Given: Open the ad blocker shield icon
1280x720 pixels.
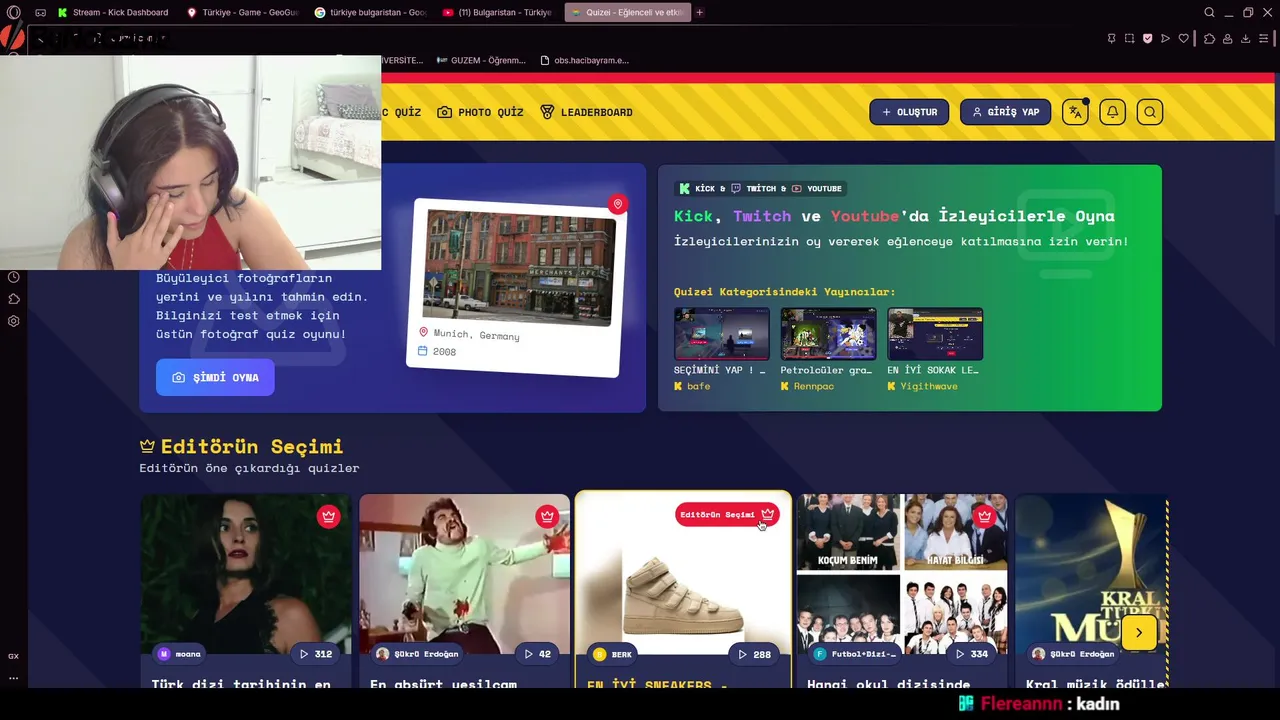Looking at the screenshot, I should point(1147,38).
